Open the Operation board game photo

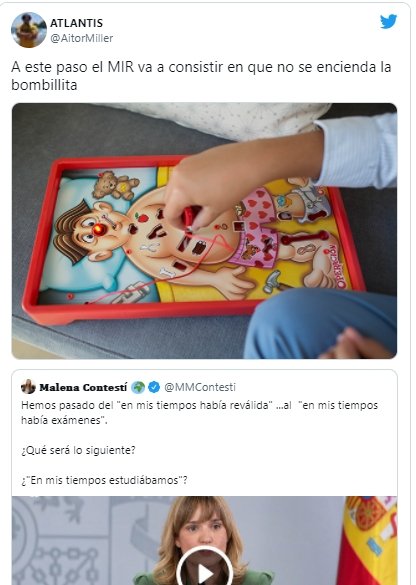pos(204,231)
